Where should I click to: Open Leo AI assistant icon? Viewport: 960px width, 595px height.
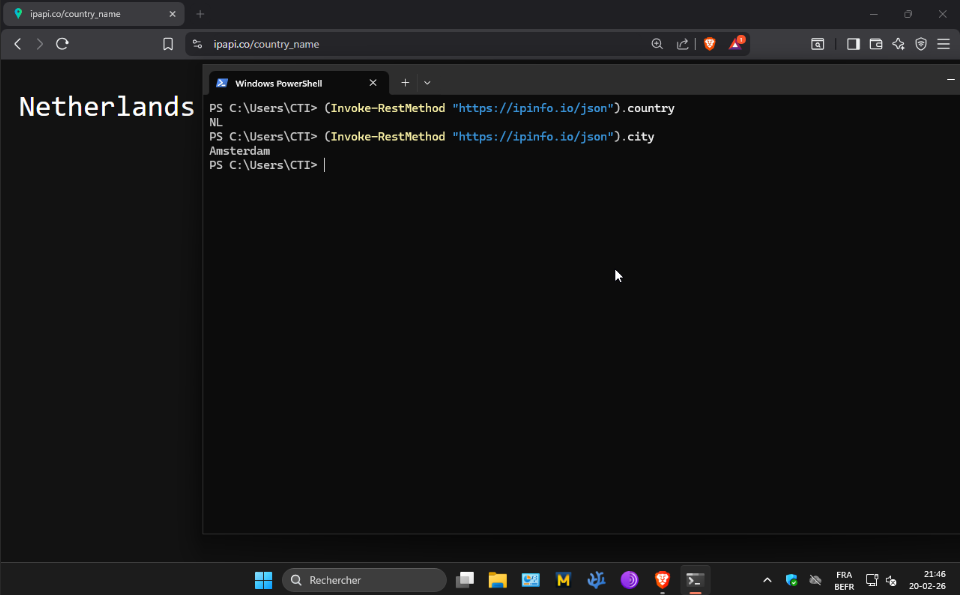pos(898,44)
